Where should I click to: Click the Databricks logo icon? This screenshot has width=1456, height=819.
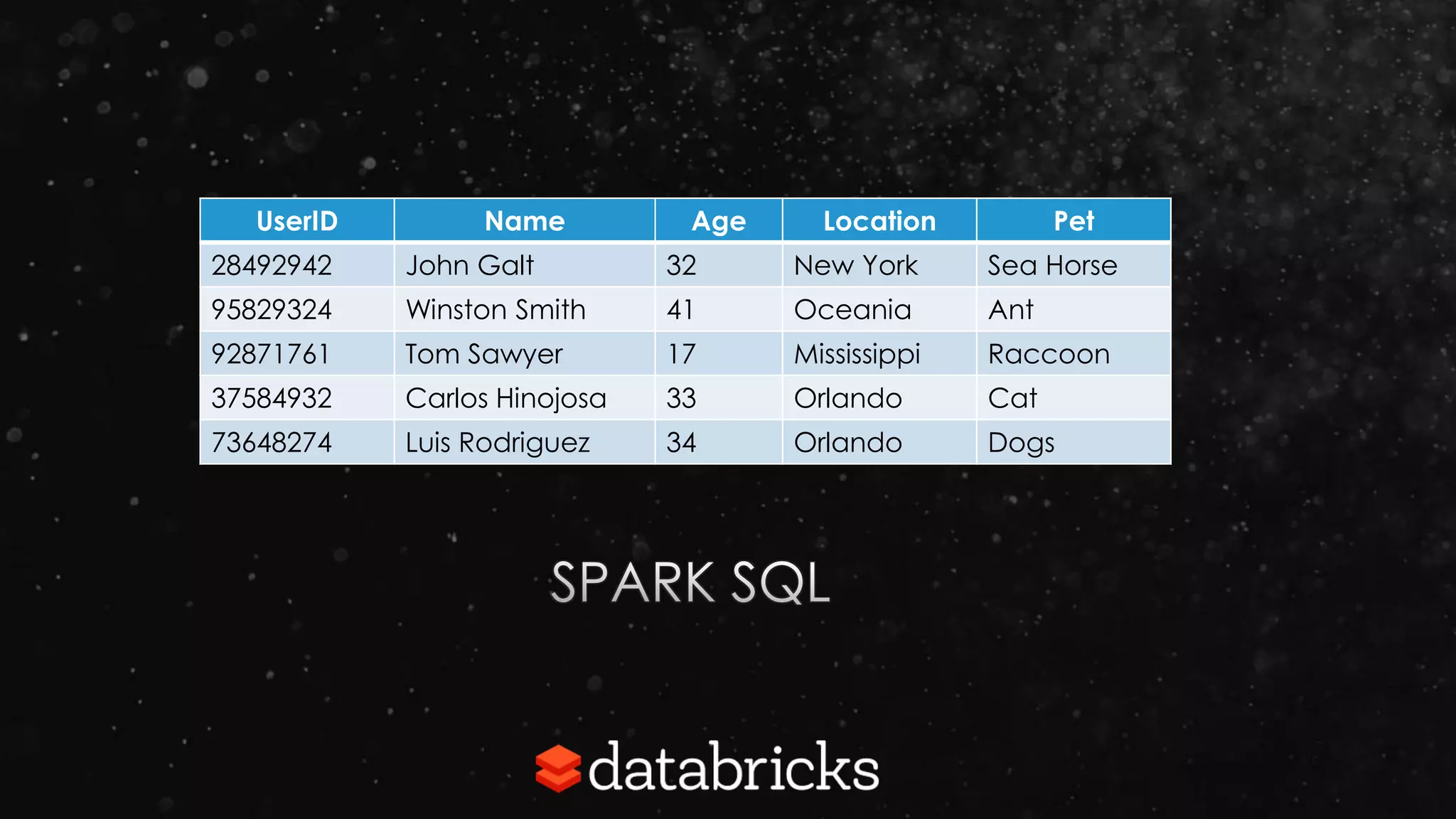(557, 769)
